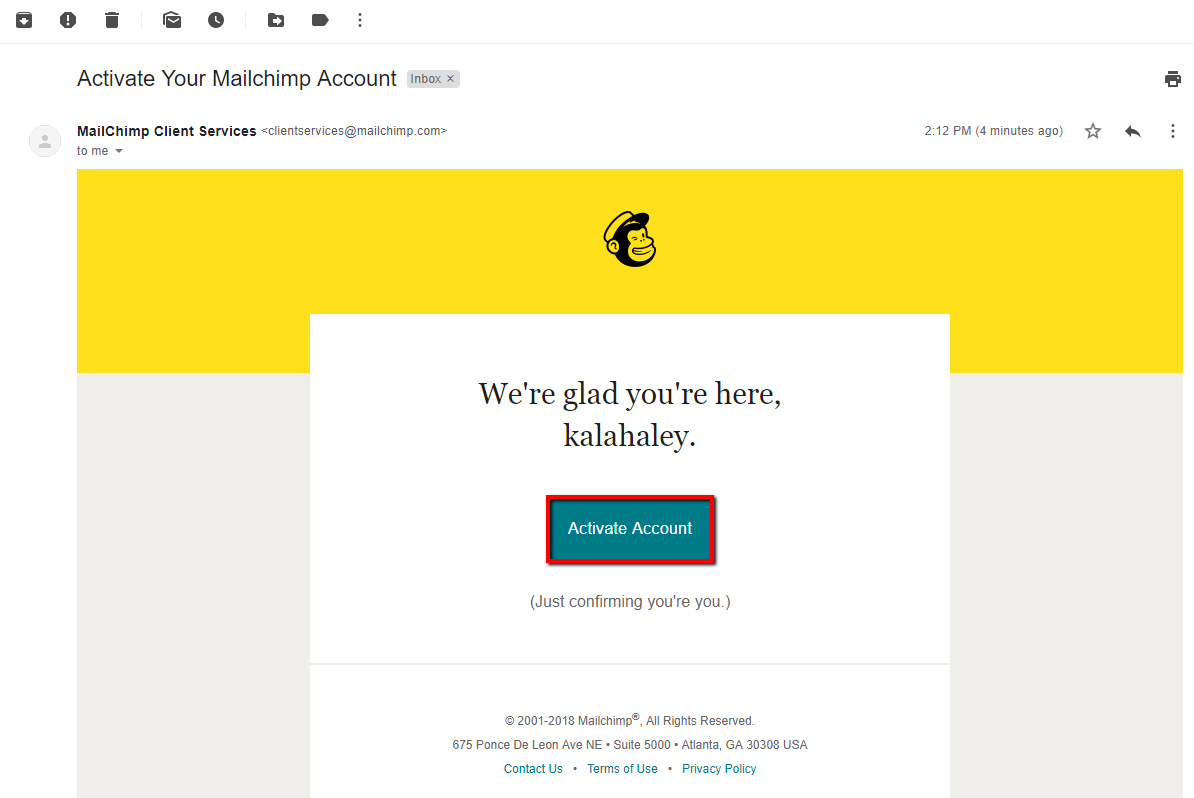Open the Privacy Policy link

(719, 769)
